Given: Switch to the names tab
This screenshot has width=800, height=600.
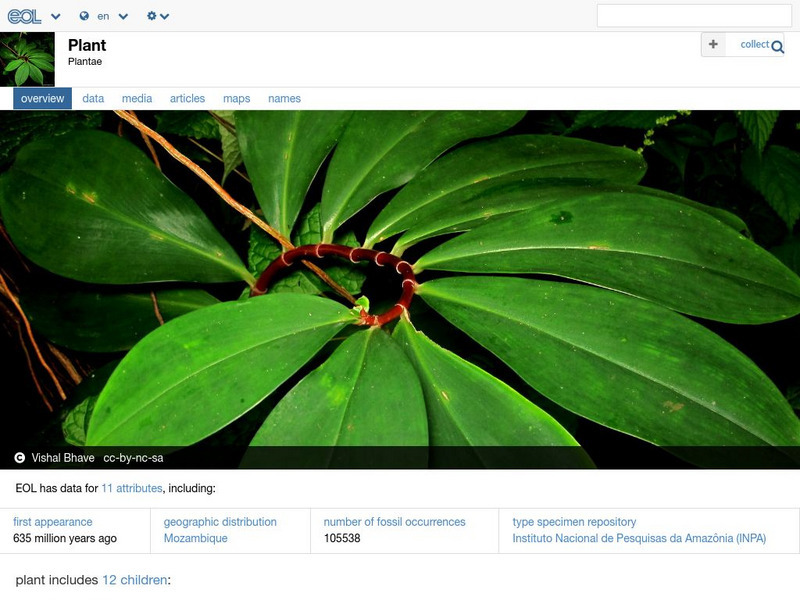Looking at the screenshot, I should click(x=284, y=99).
